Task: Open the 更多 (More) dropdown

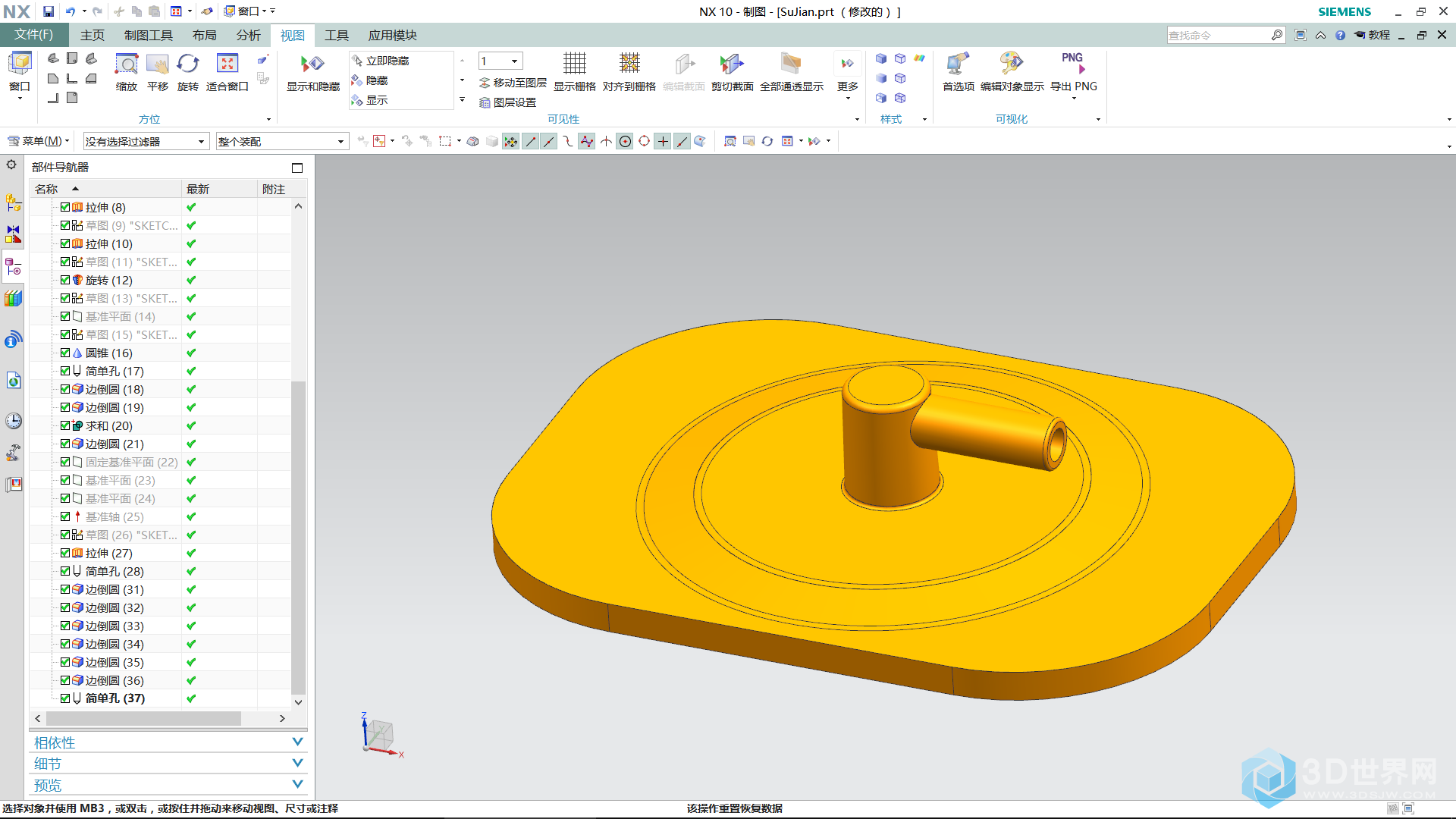Action: (x=847, y=76)
